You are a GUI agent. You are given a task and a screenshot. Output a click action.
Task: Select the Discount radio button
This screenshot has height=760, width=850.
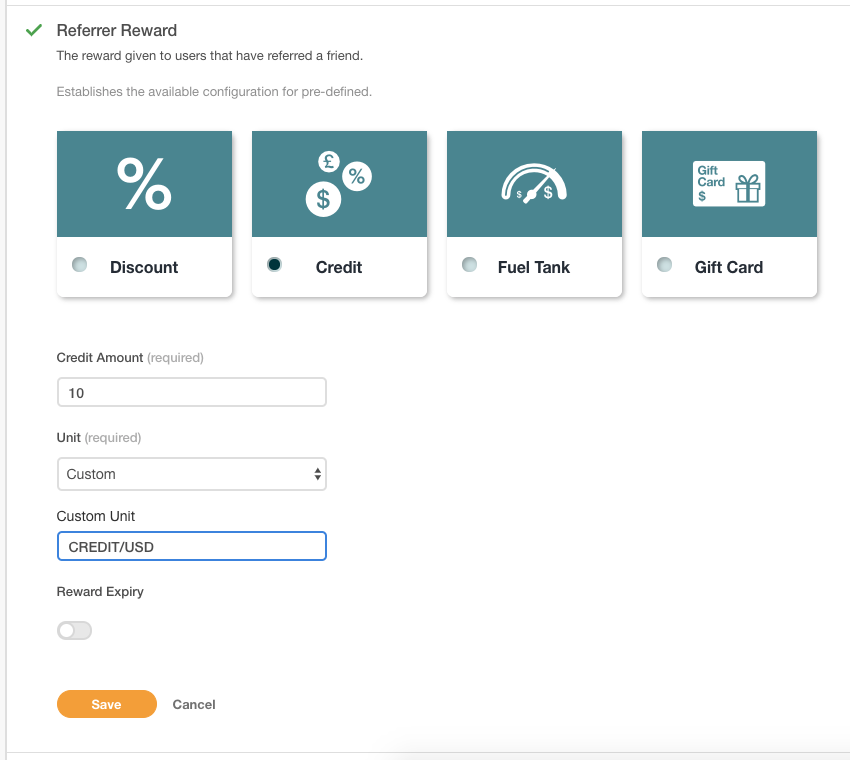pos(80,265)
